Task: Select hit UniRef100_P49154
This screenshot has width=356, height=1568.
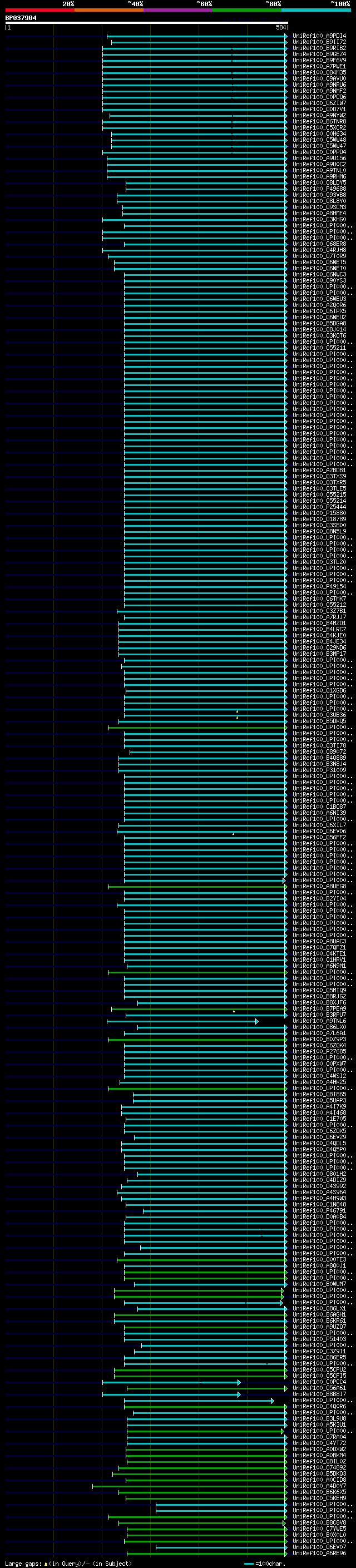Action: [319, 587]
